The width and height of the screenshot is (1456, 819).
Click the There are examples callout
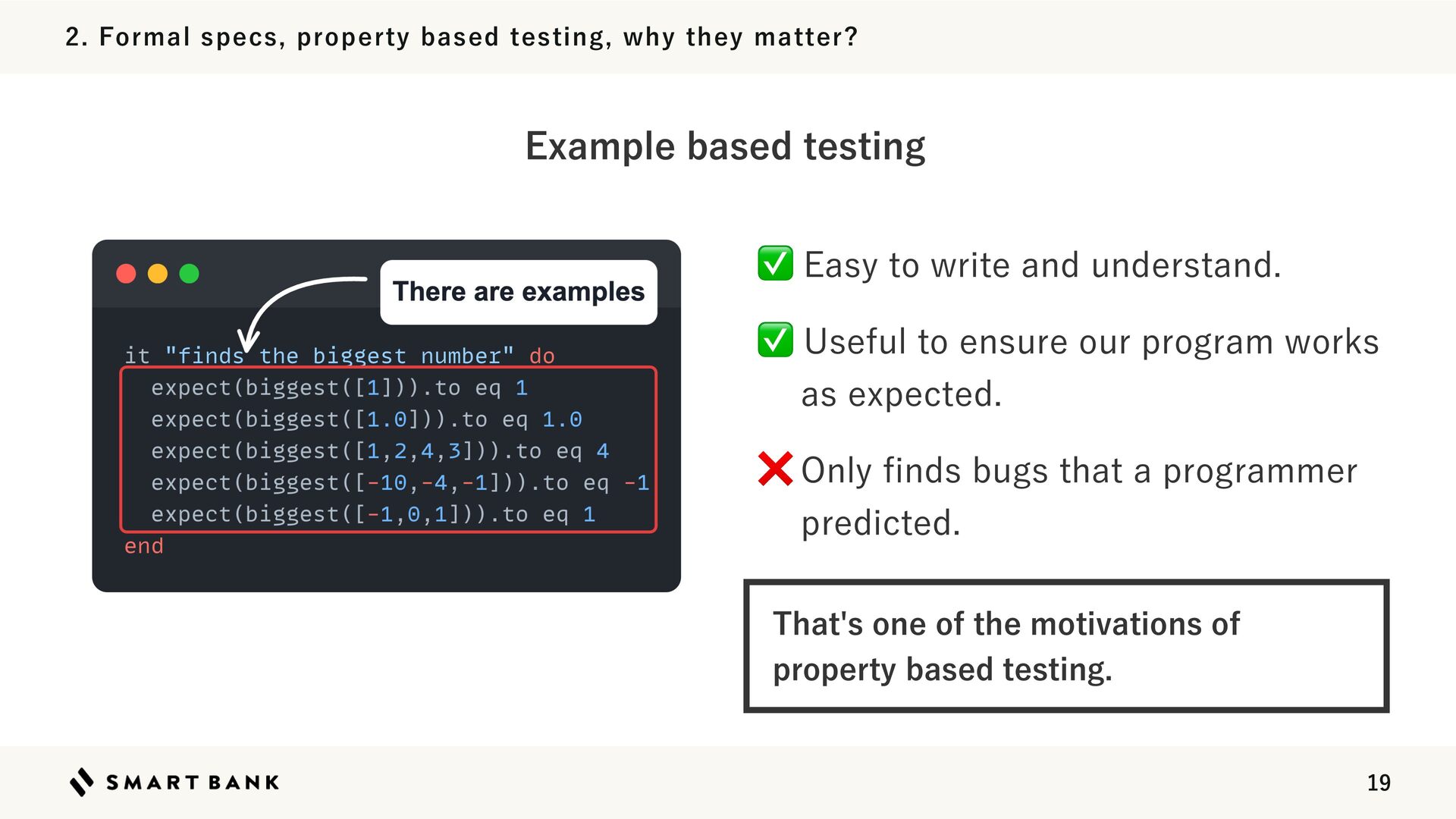point(519,292)
